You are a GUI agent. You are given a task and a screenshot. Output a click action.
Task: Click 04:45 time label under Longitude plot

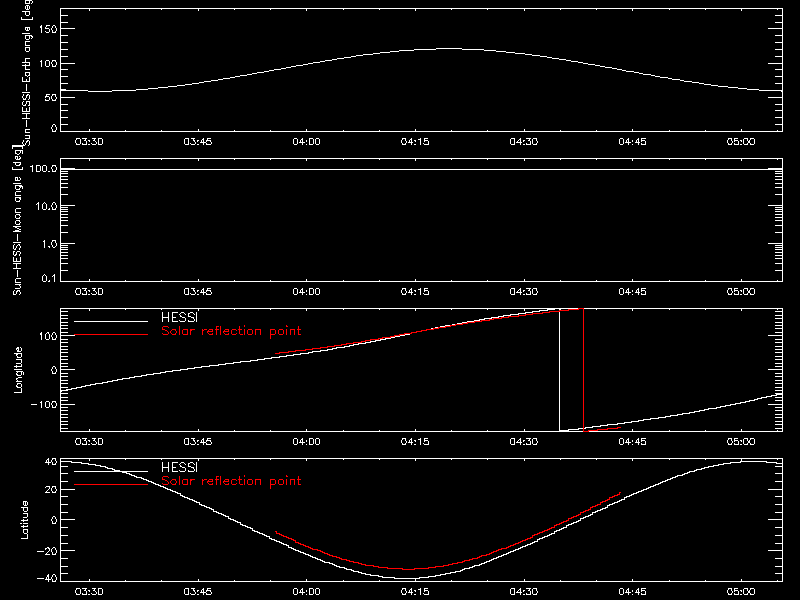point(633,442)
